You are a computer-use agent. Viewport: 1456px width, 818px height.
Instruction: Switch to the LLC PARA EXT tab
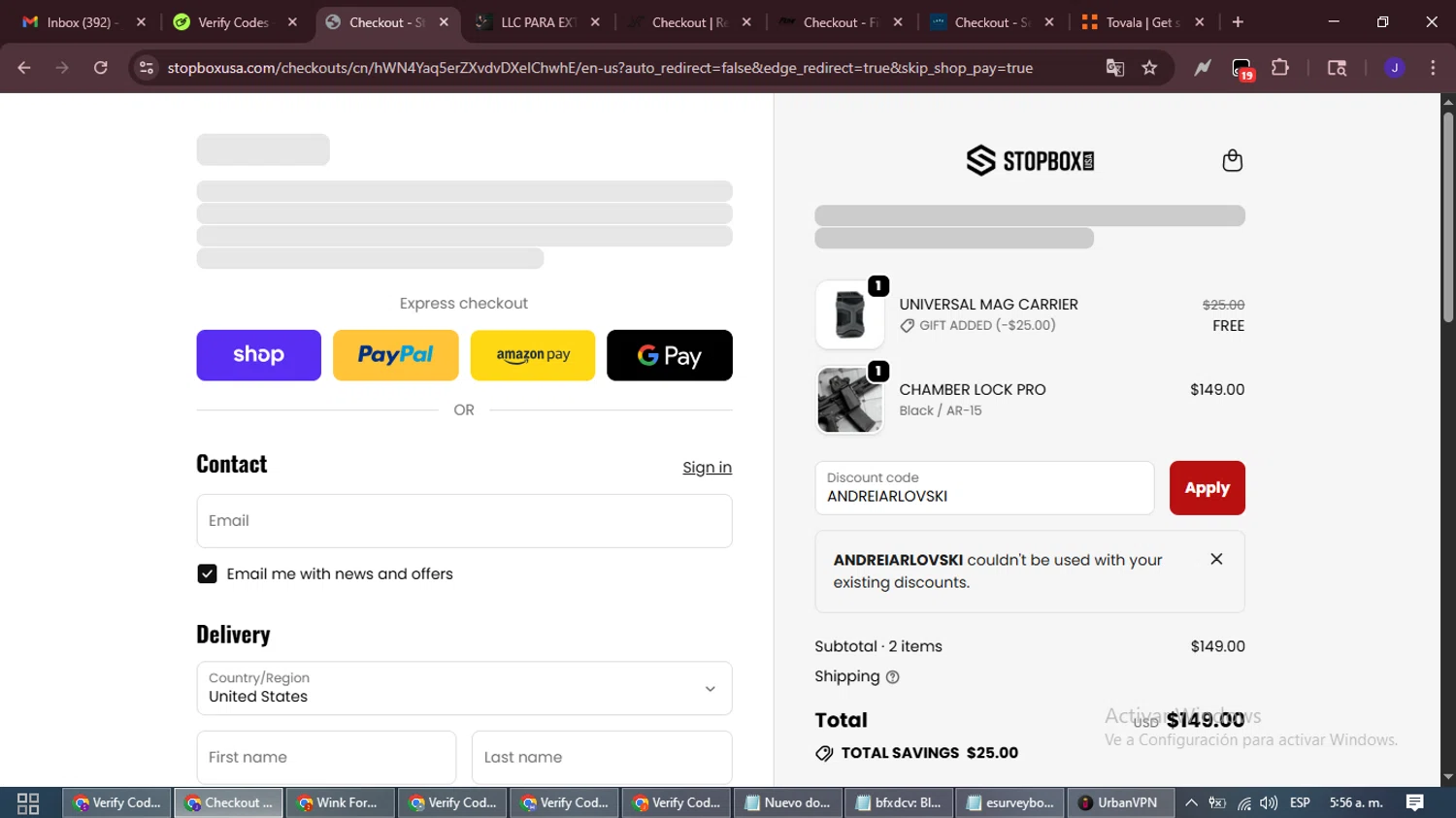tap(537, 22)
